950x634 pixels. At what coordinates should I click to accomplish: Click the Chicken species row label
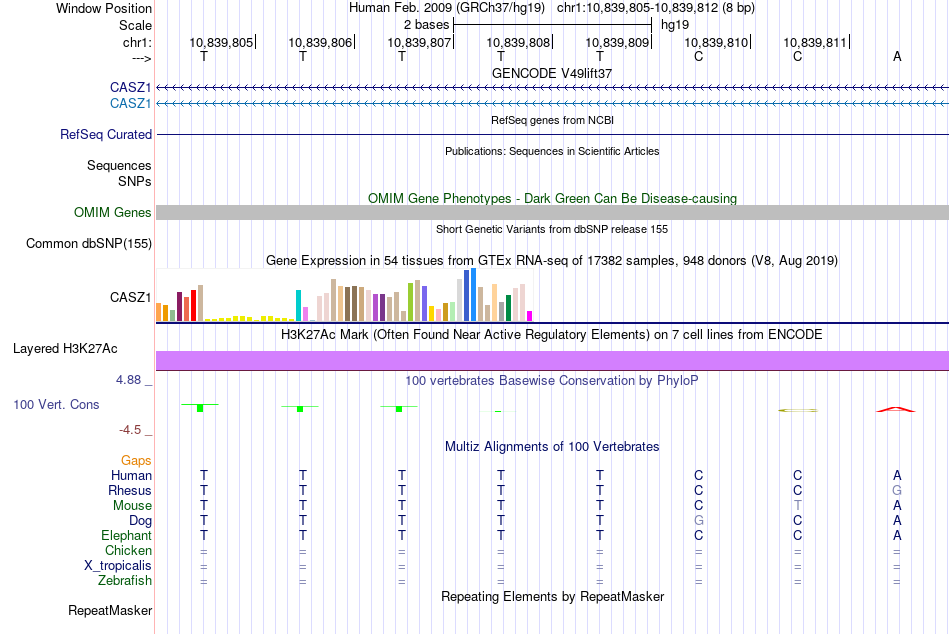(x=128, y=550)
